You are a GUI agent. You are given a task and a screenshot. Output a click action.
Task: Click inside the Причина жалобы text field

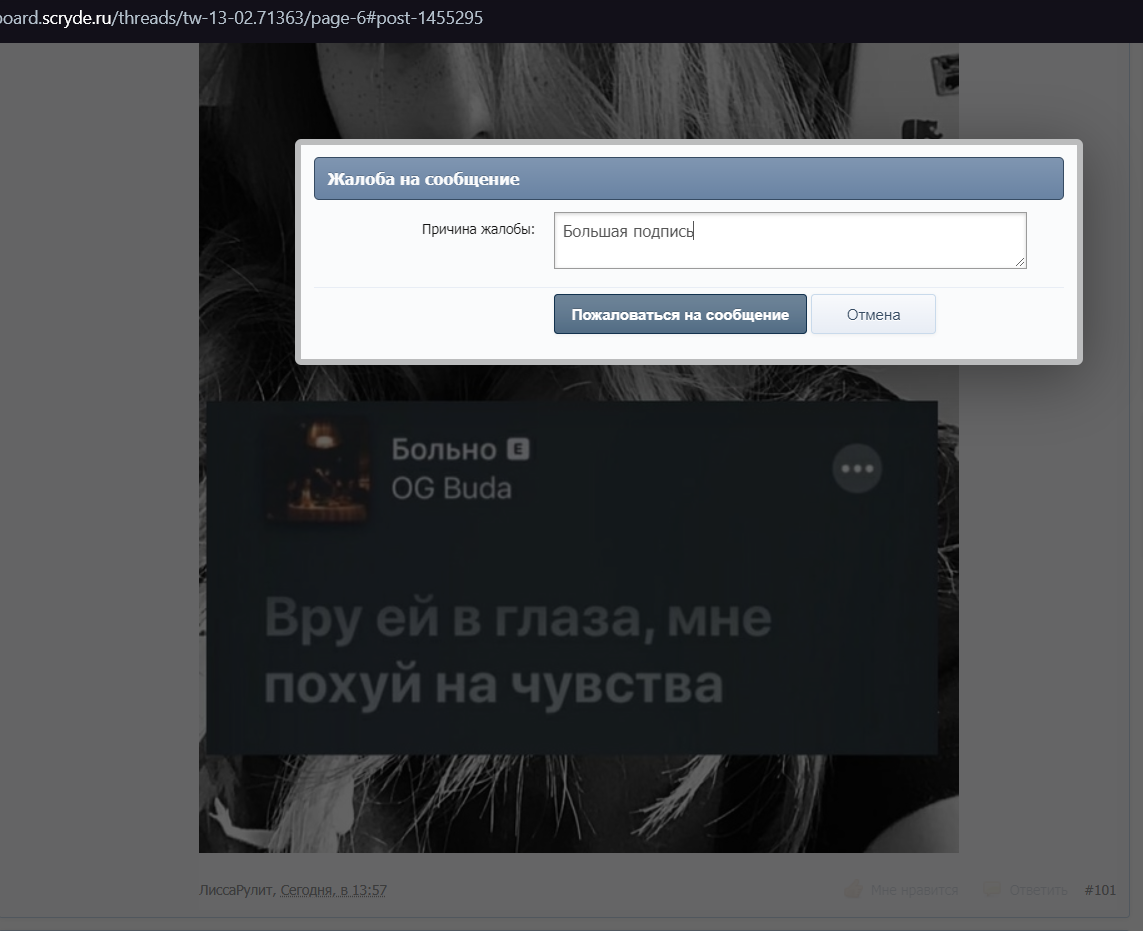tap(789, 240)
